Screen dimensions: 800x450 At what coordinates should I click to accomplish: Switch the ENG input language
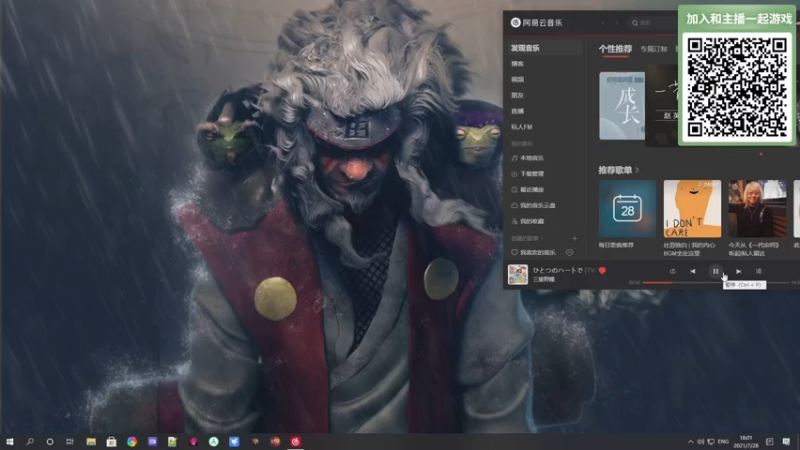click(x=723, y=441)
